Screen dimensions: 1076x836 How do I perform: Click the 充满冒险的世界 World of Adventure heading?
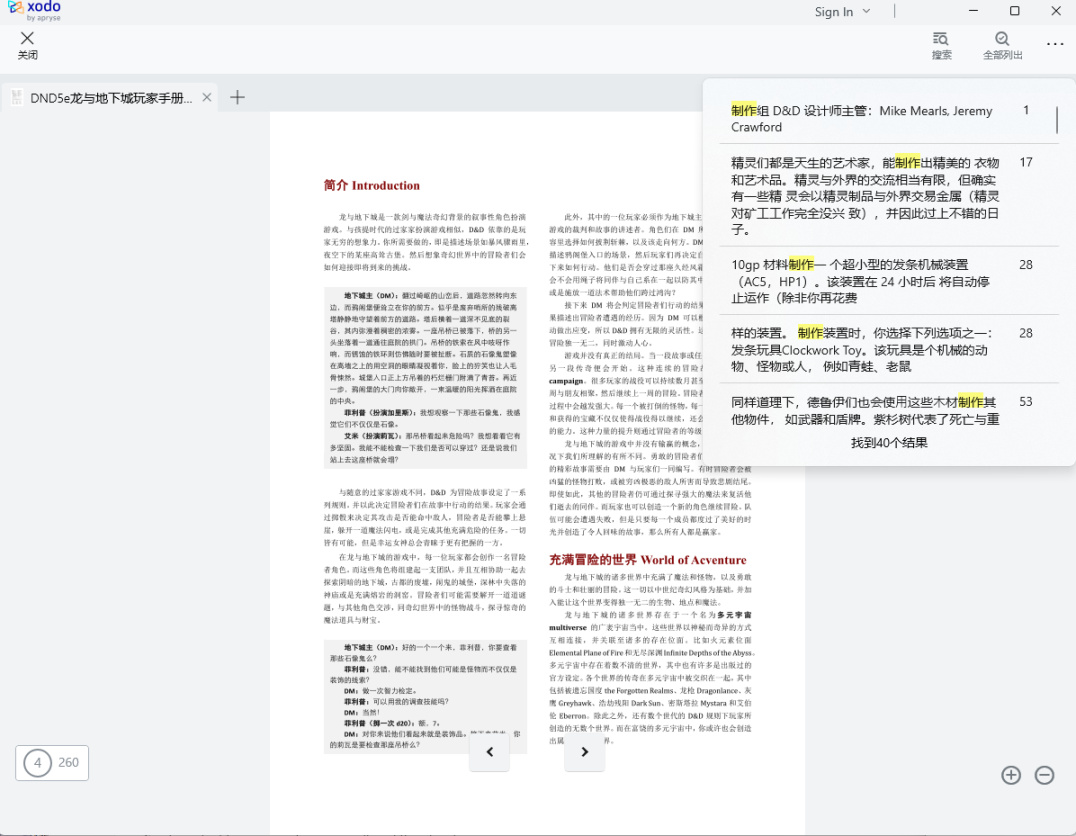pos(647,560)
